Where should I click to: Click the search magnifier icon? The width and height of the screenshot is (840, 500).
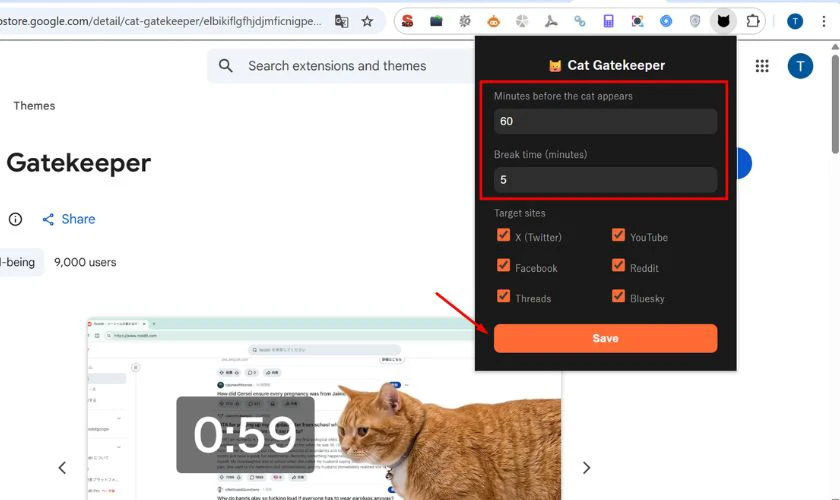pos(226,66)
